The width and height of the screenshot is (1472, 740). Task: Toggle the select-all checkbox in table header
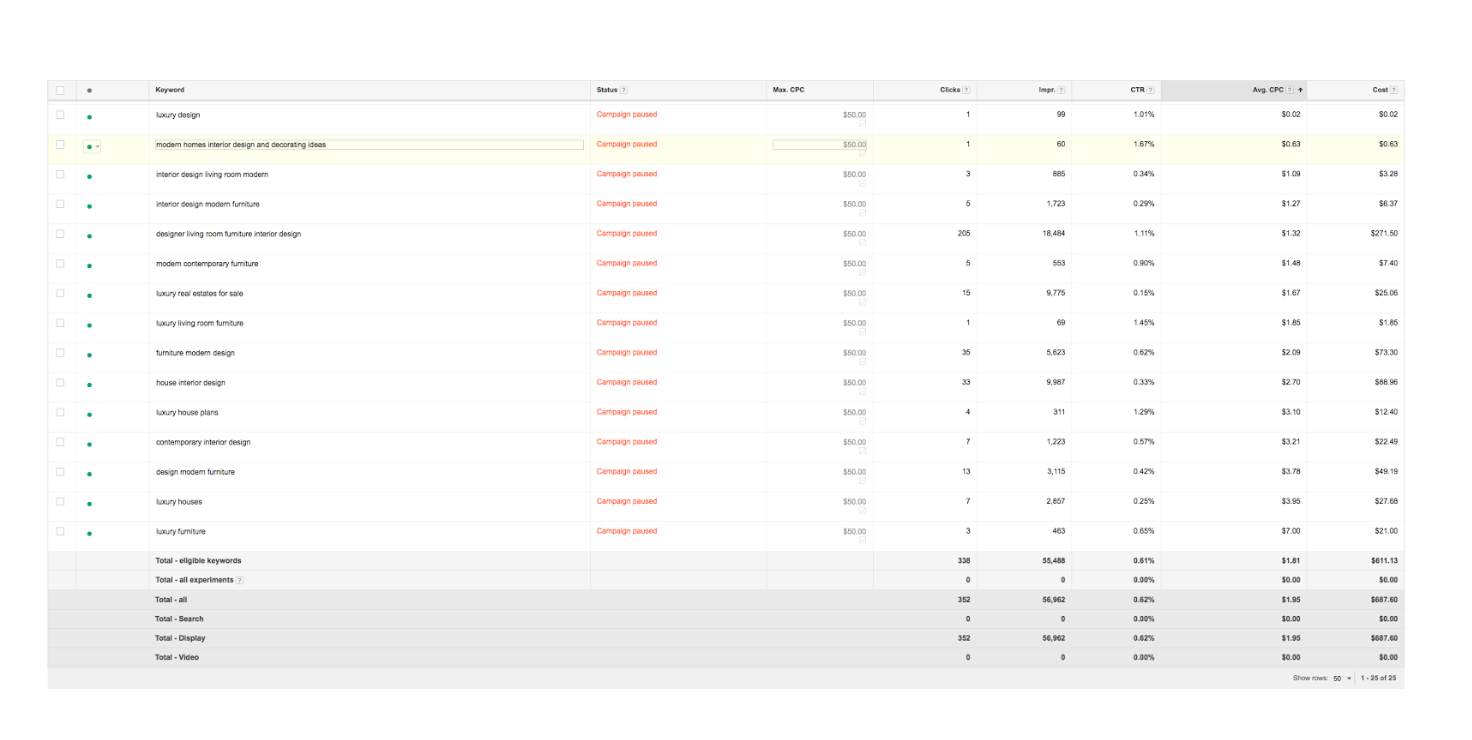click(60, 90)
